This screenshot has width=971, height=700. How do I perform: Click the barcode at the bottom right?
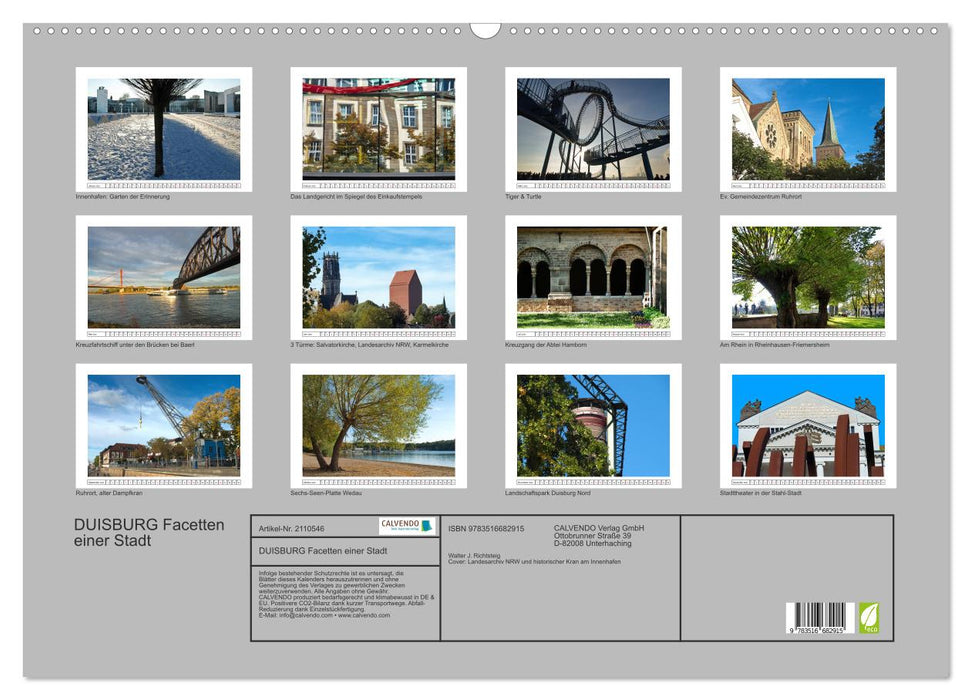pyautogui.click(x=820, y=616)
